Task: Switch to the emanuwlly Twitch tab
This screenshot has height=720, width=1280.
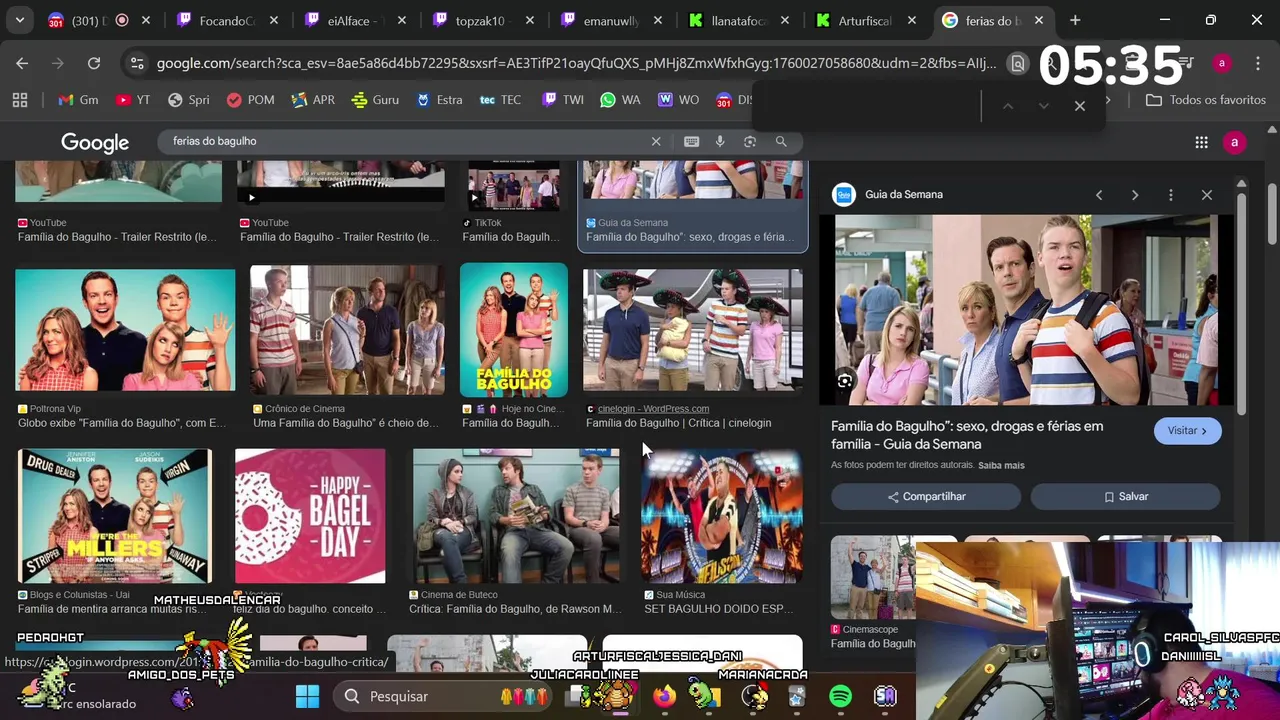Action: (x=613, y=20)
